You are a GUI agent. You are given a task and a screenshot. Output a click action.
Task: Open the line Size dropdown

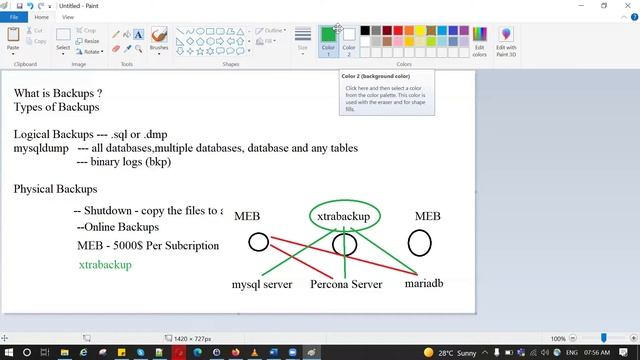(x=302, y=42)
